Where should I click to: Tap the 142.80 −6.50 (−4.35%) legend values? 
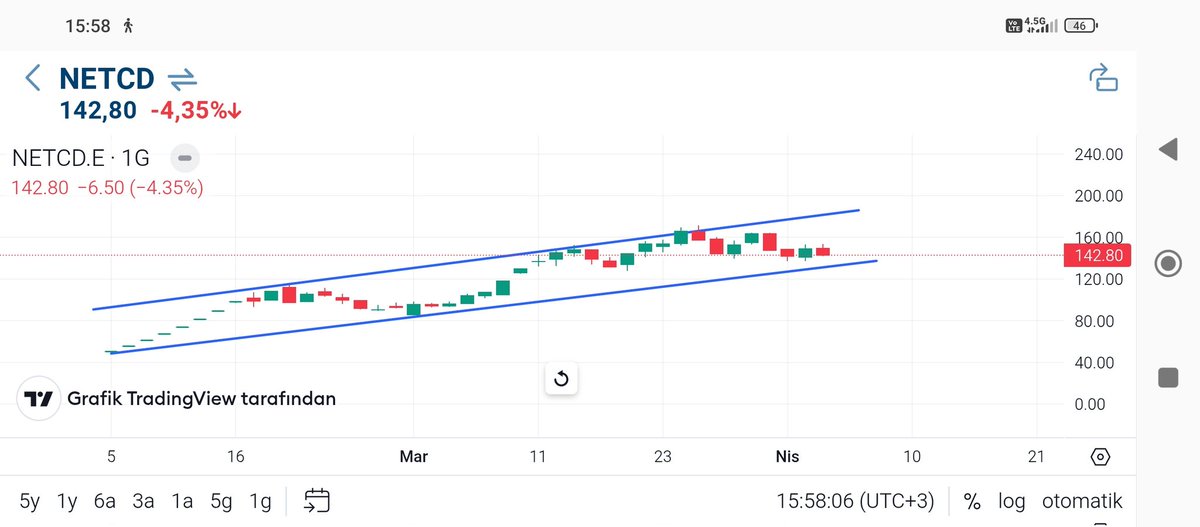tap(107, 187)
